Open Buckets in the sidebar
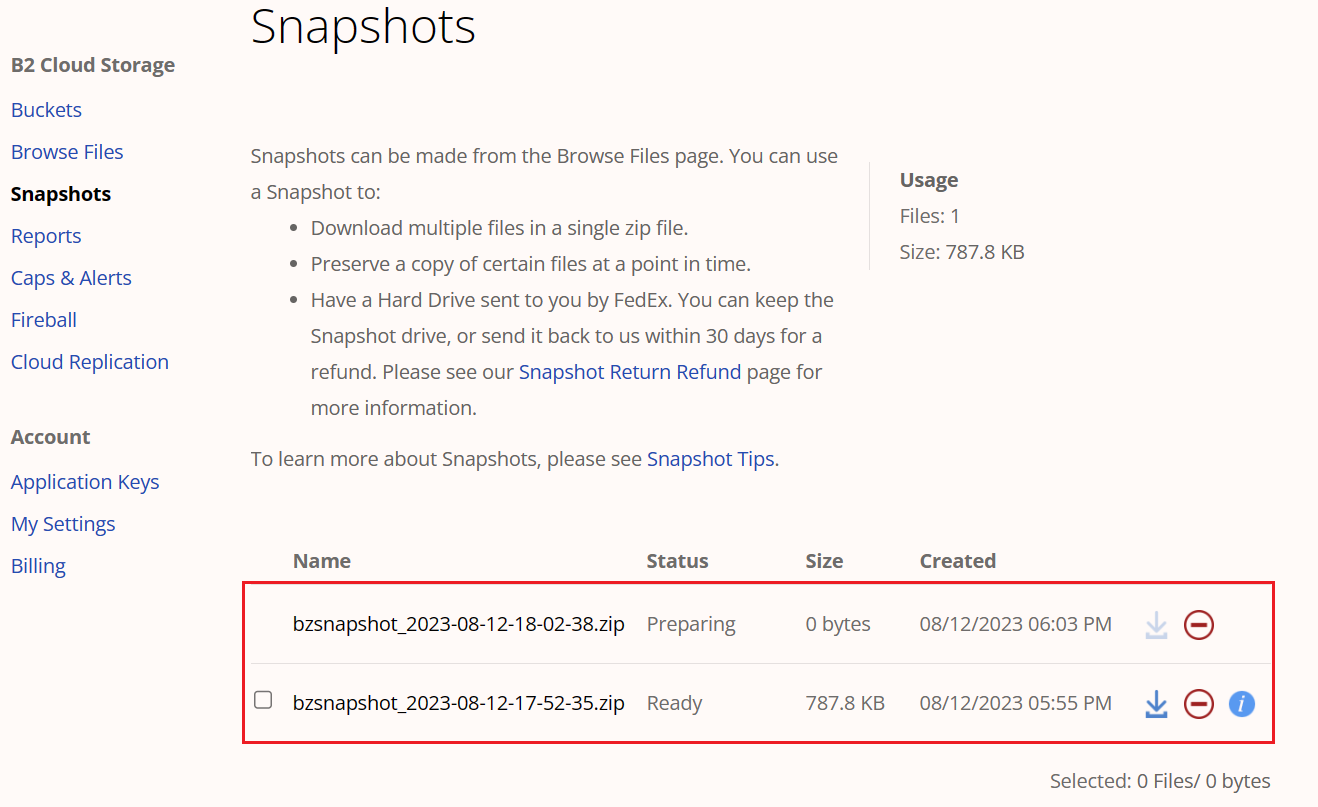Screen dimensions: 1318x807 [x=46, y=110]
